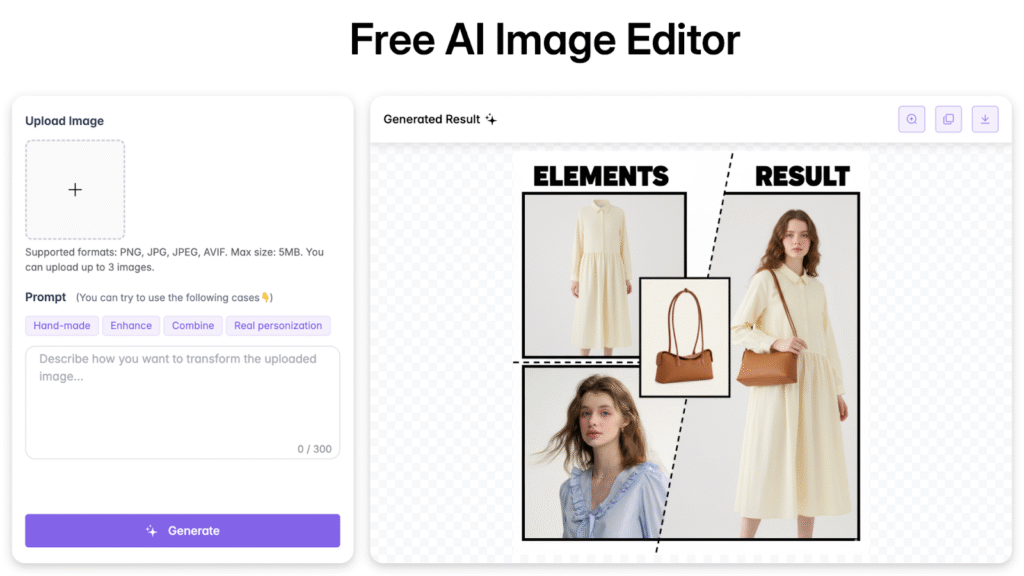This screenshot has height=576, width=1024.
Task: Click the pointing hand emoji near Prompt
Action: click(266, 298)
